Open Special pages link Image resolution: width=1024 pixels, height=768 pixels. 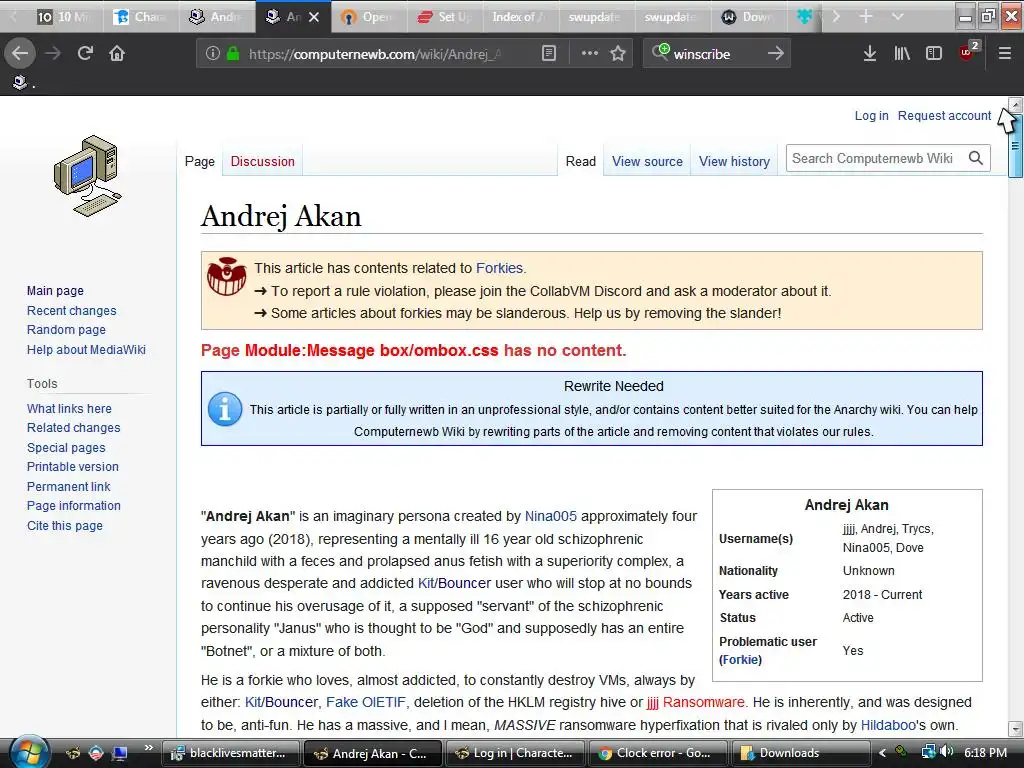[66, 448]
